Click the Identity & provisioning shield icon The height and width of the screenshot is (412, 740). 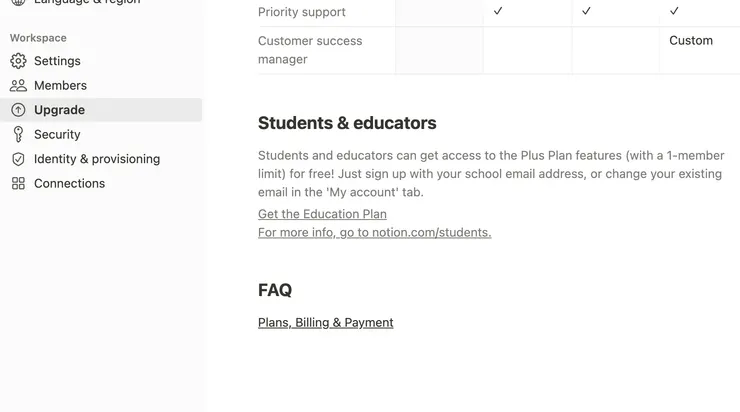click(18, 159)
